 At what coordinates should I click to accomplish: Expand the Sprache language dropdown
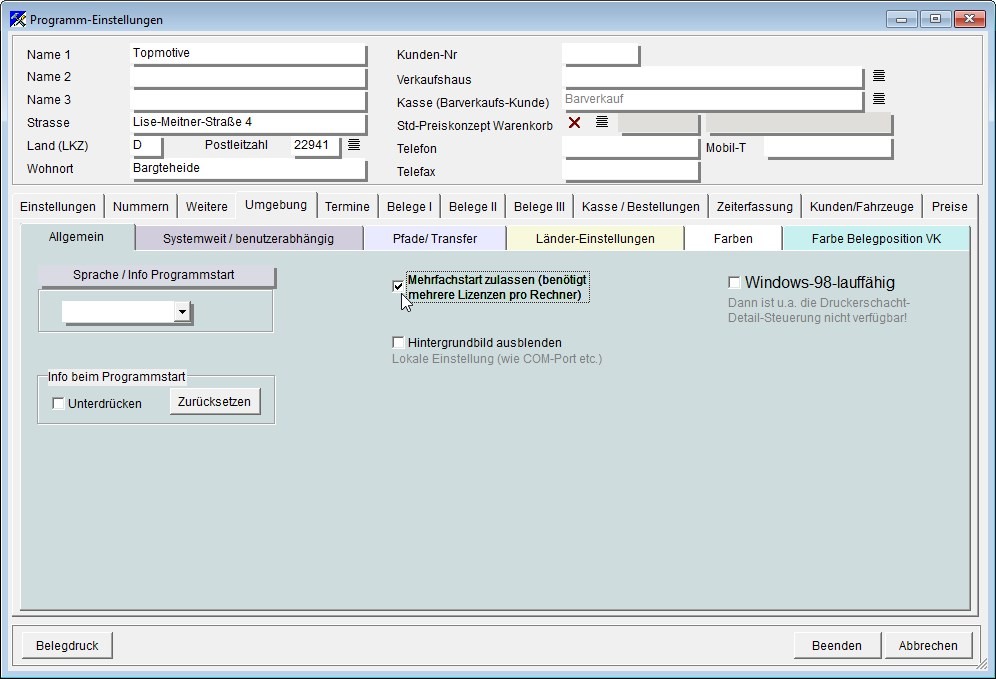coord(182,312)
